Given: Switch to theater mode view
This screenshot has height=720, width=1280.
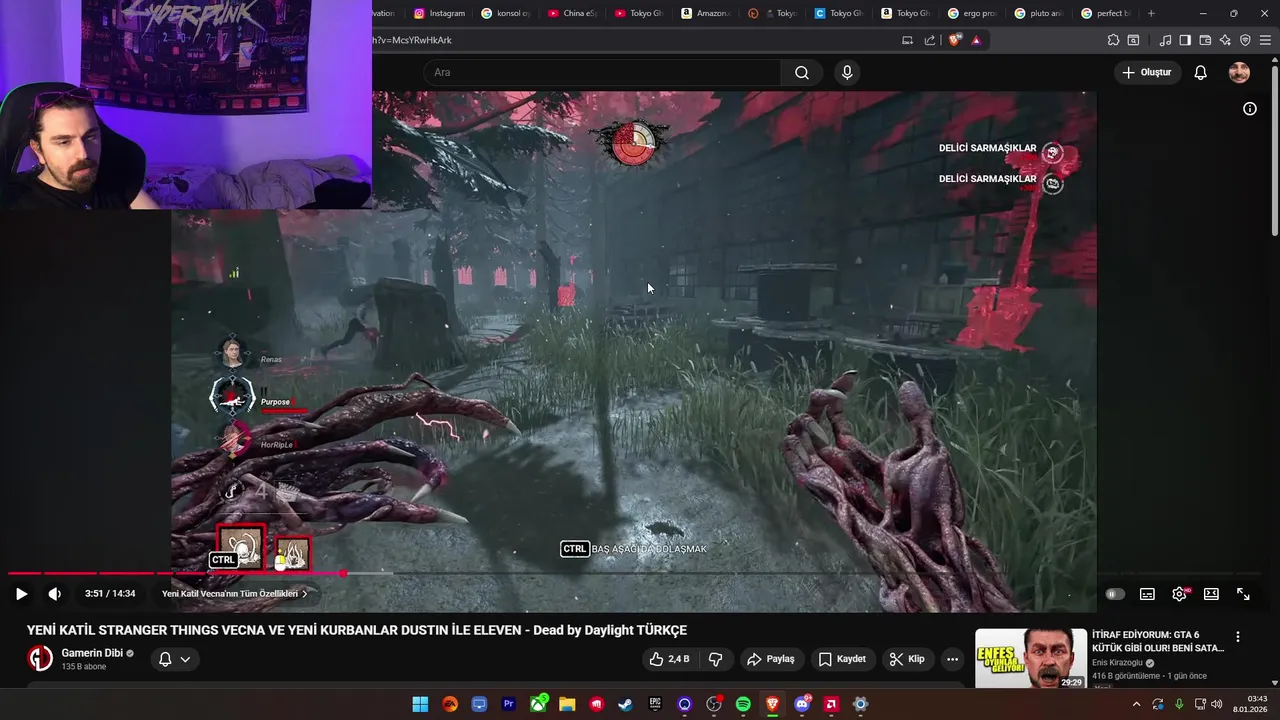Looking at the screenshot, I should (1211, 594).
